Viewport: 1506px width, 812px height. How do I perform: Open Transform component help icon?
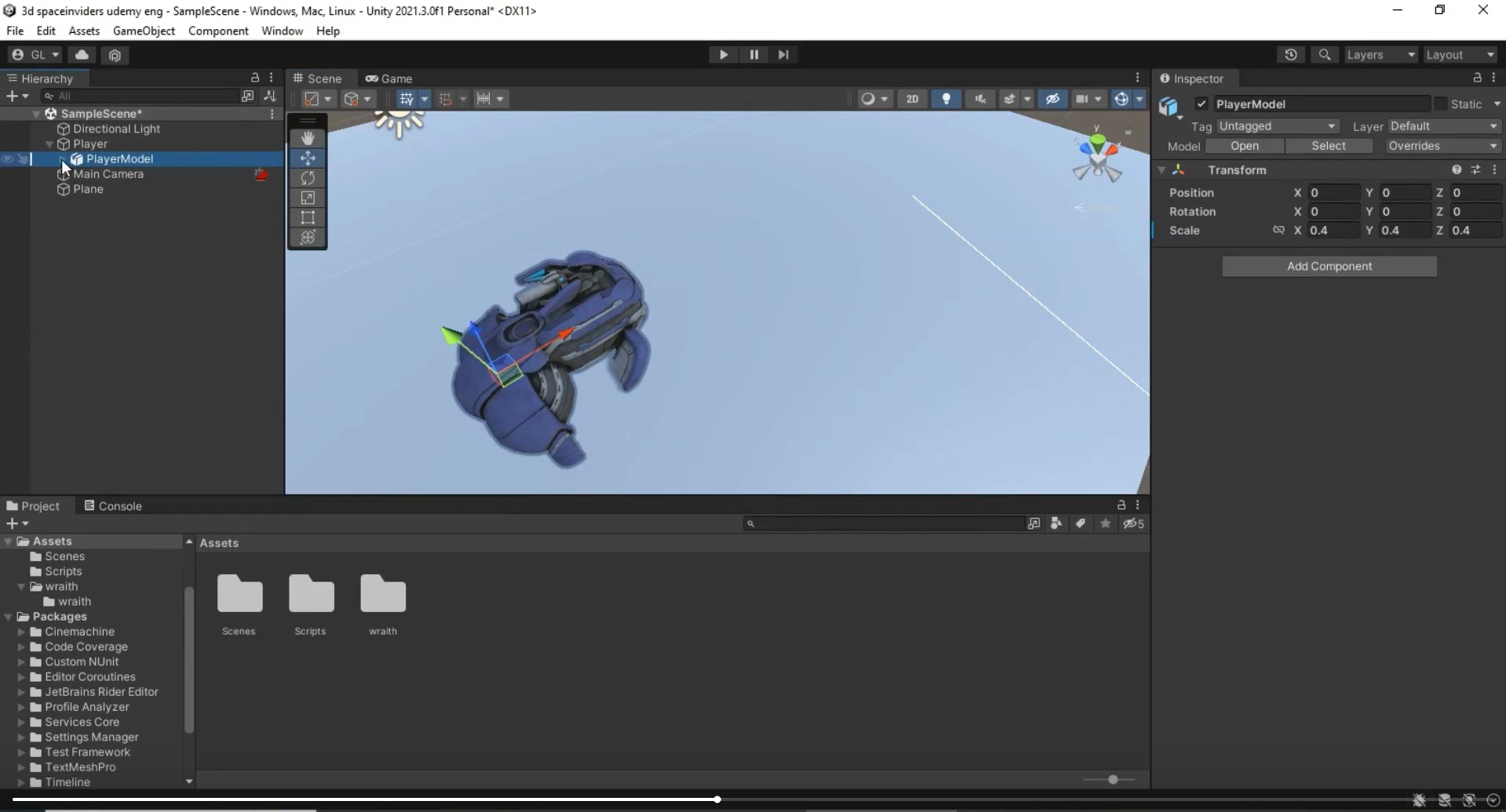[1457, 169]
